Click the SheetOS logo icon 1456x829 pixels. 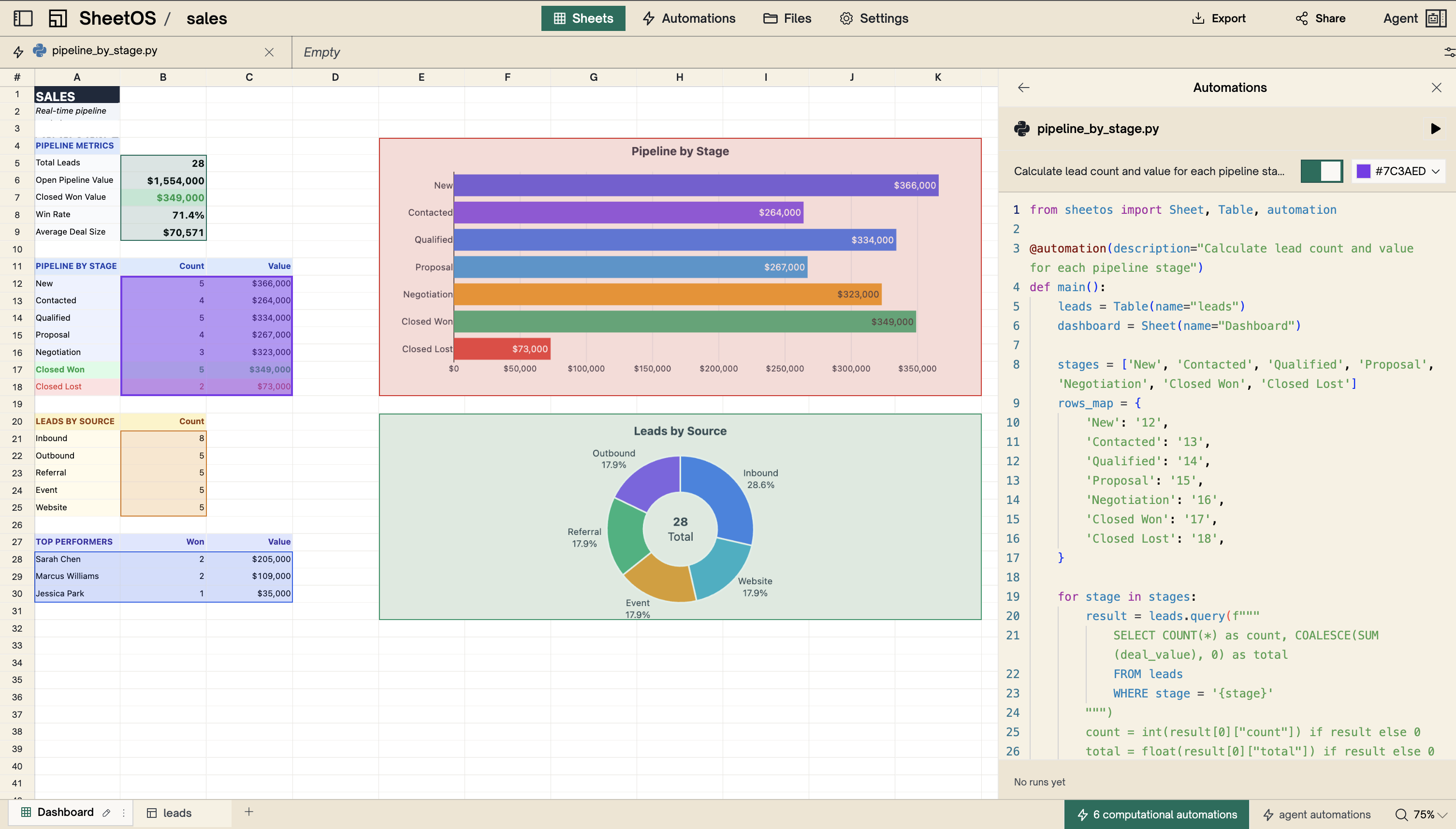[58, 18]
